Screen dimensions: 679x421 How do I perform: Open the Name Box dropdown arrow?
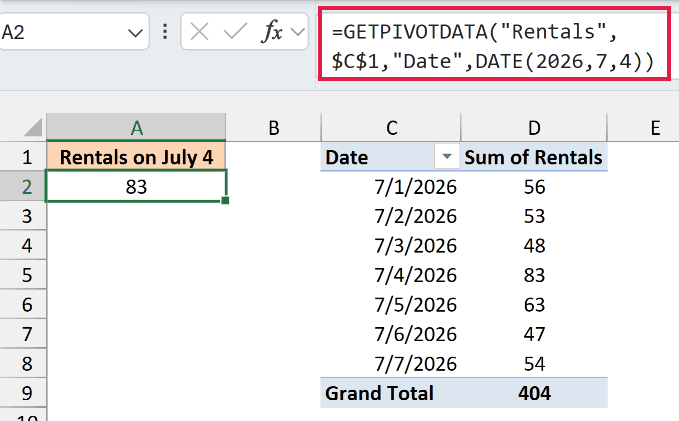[135, 32]
